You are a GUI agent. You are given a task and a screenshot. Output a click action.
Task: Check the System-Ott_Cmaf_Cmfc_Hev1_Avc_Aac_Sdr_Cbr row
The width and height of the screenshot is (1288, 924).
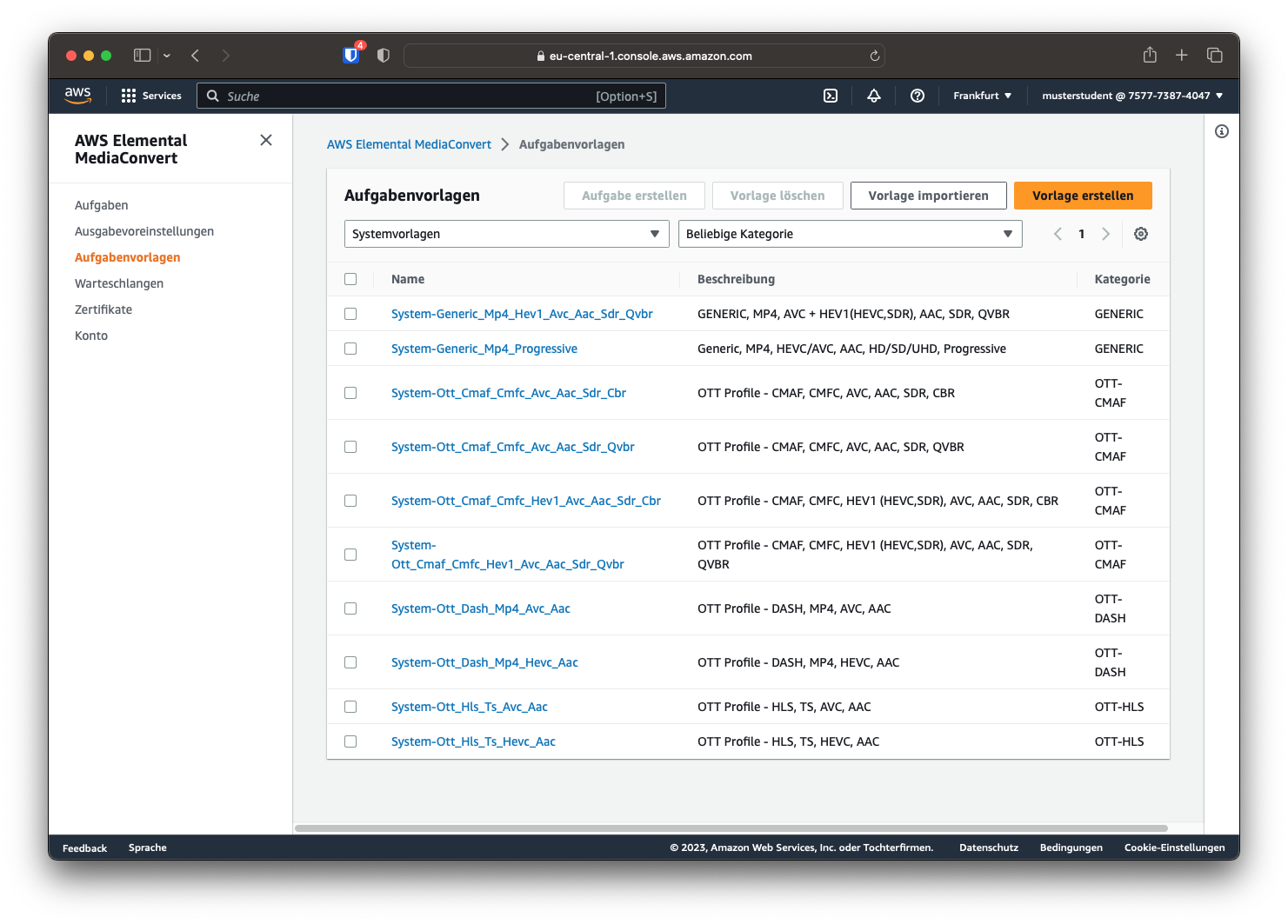(350, 501)
